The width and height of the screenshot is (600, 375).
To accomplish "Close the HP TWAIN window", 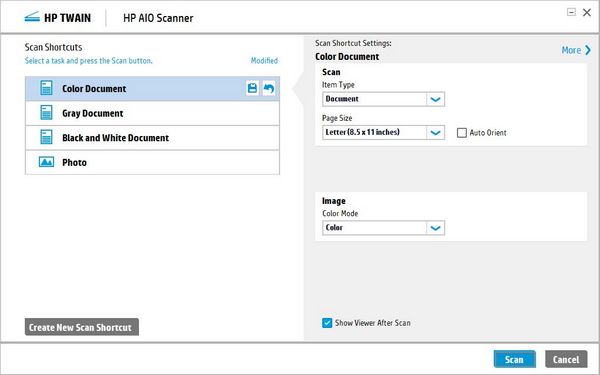I will click(587, 12).
